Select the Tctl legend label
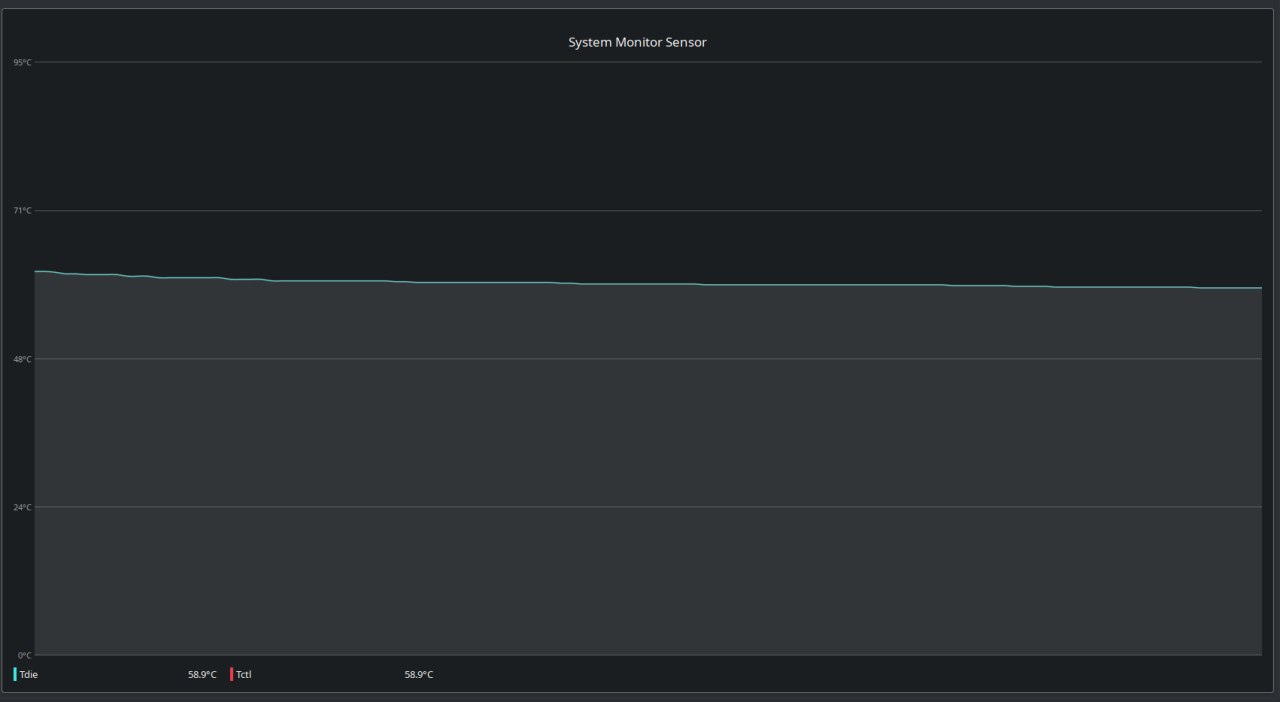Viewport: 1280px width, 702px height. click(244, 675)
